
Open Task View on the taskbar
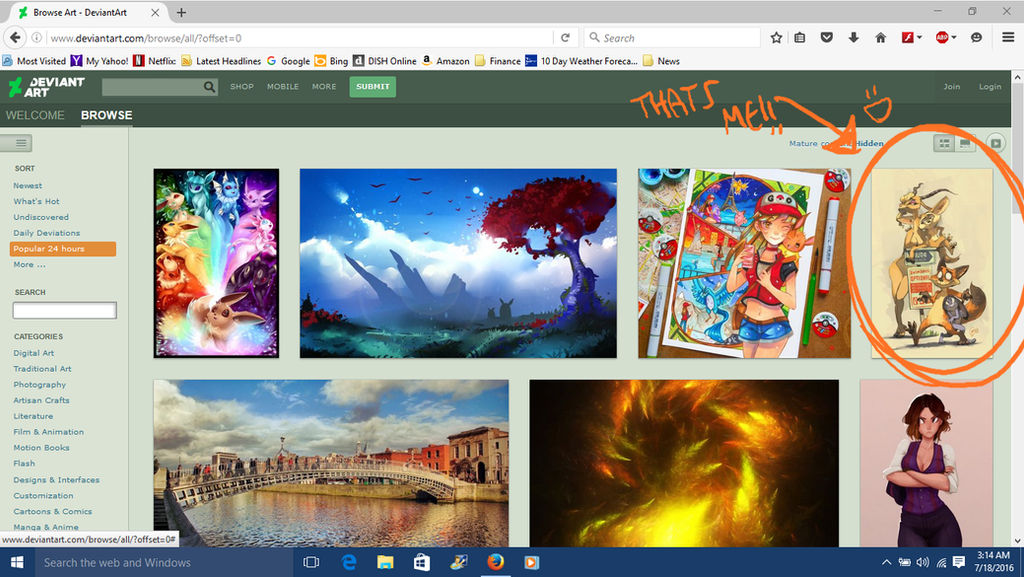312,562
